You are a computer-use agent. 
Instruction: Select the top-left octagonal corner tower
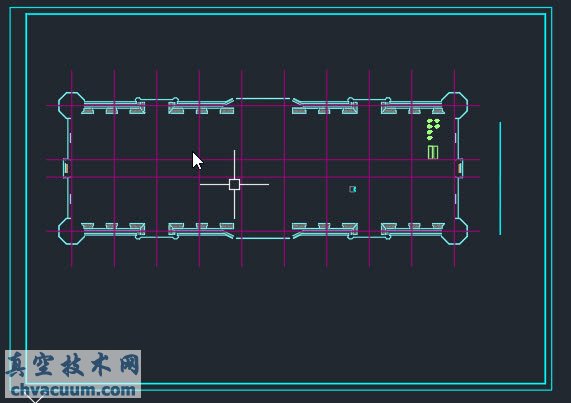pyautogui.click(x=71, y=105)
